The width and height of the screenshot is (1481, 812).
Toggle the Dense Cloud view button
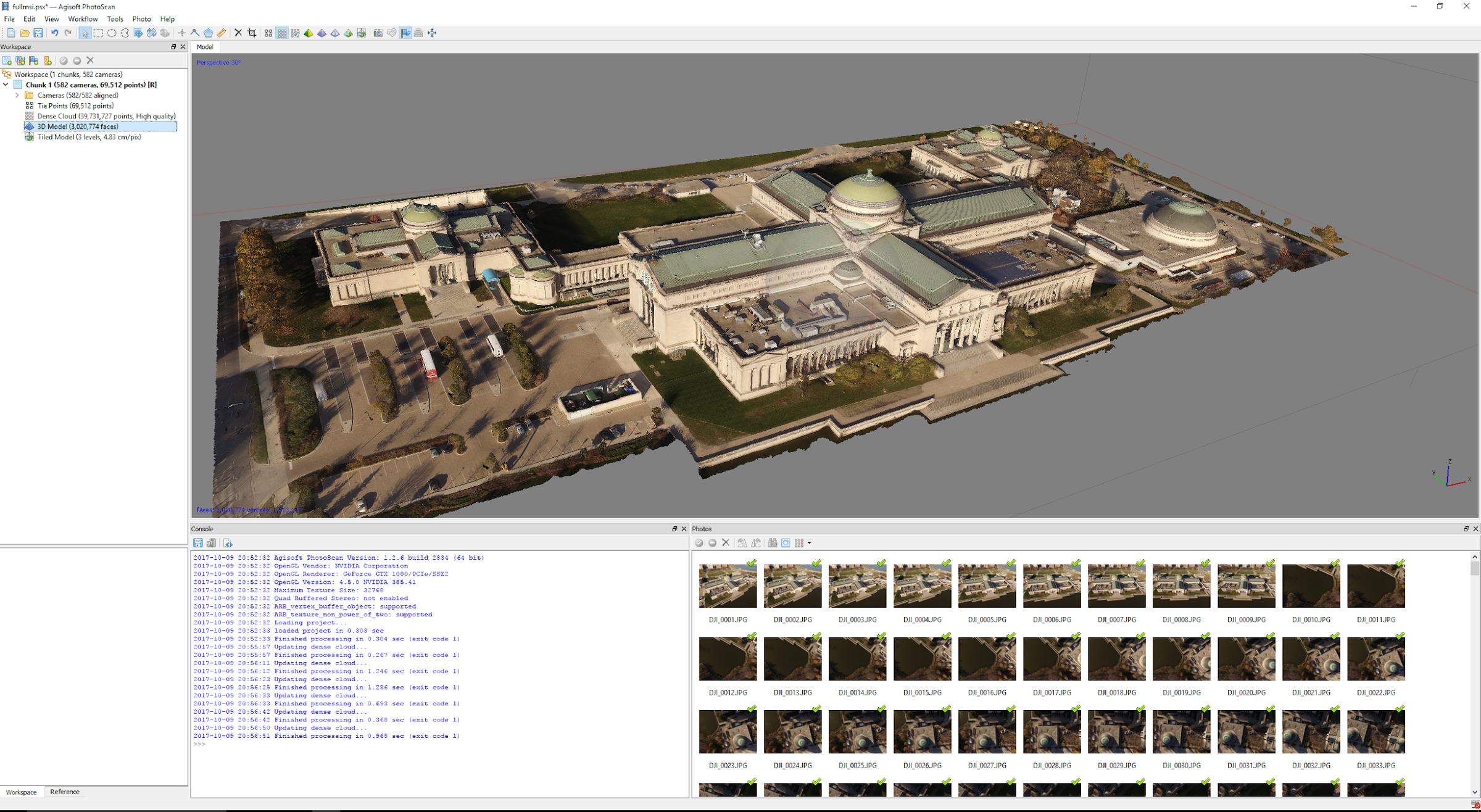click(282, 33)
